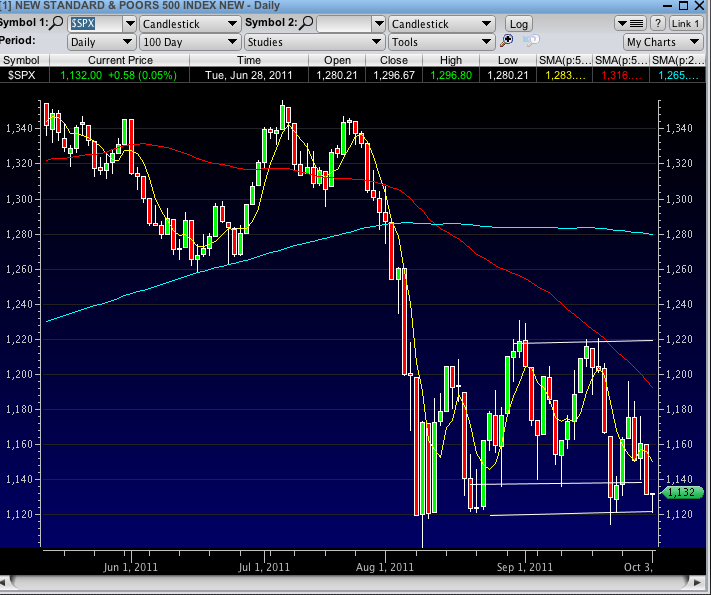Click the help question mark button
The height and width of the screenshot is (595, 711).
(x=658, y=23)
